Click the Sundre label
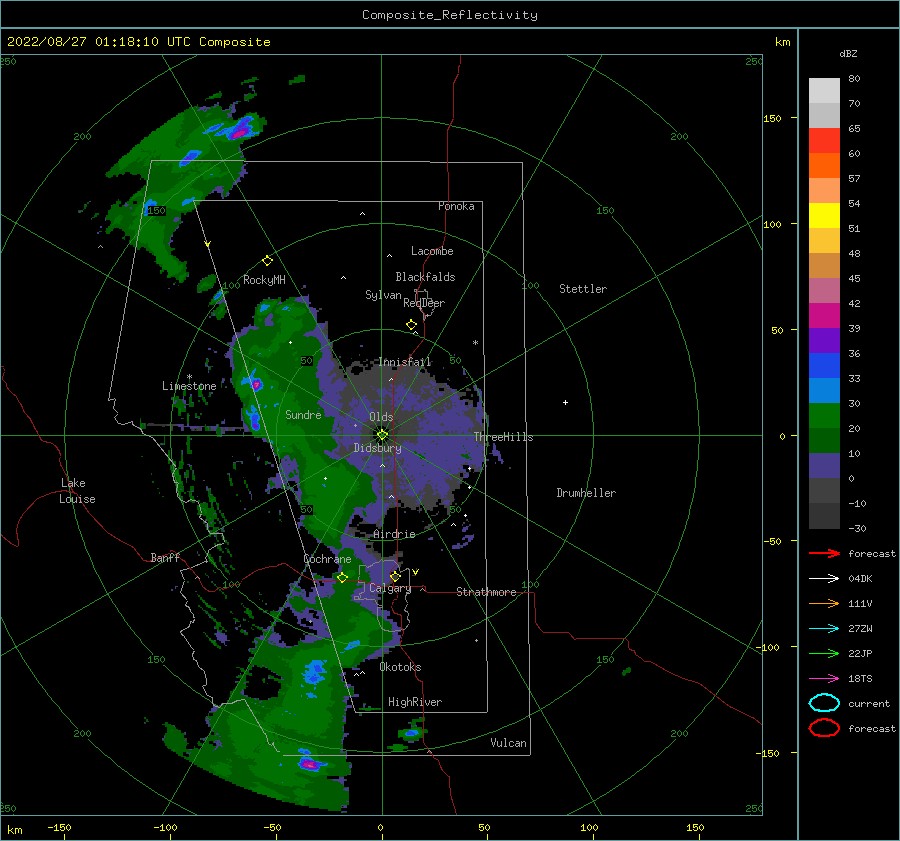Screen dimensions: 900x841 coord(303,415)
